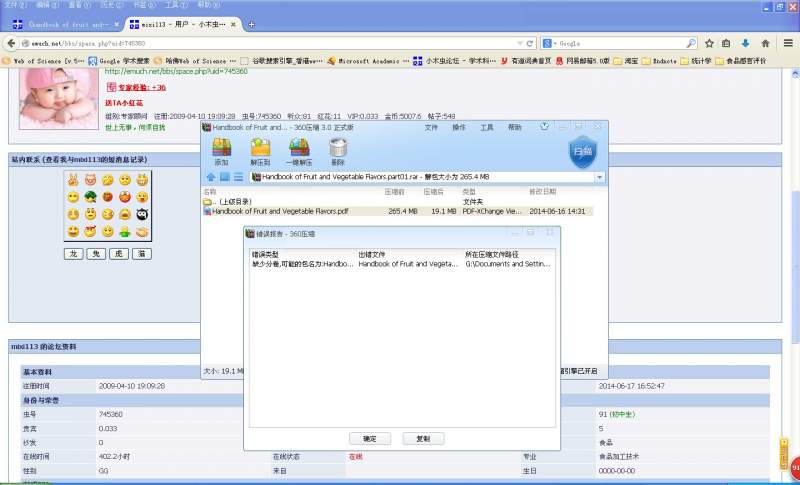Close the Handbook of fruit browser tab
Image resolution: width=800 pixels, height=485 pixels.
pyautogui.click(x=116, y=24)
